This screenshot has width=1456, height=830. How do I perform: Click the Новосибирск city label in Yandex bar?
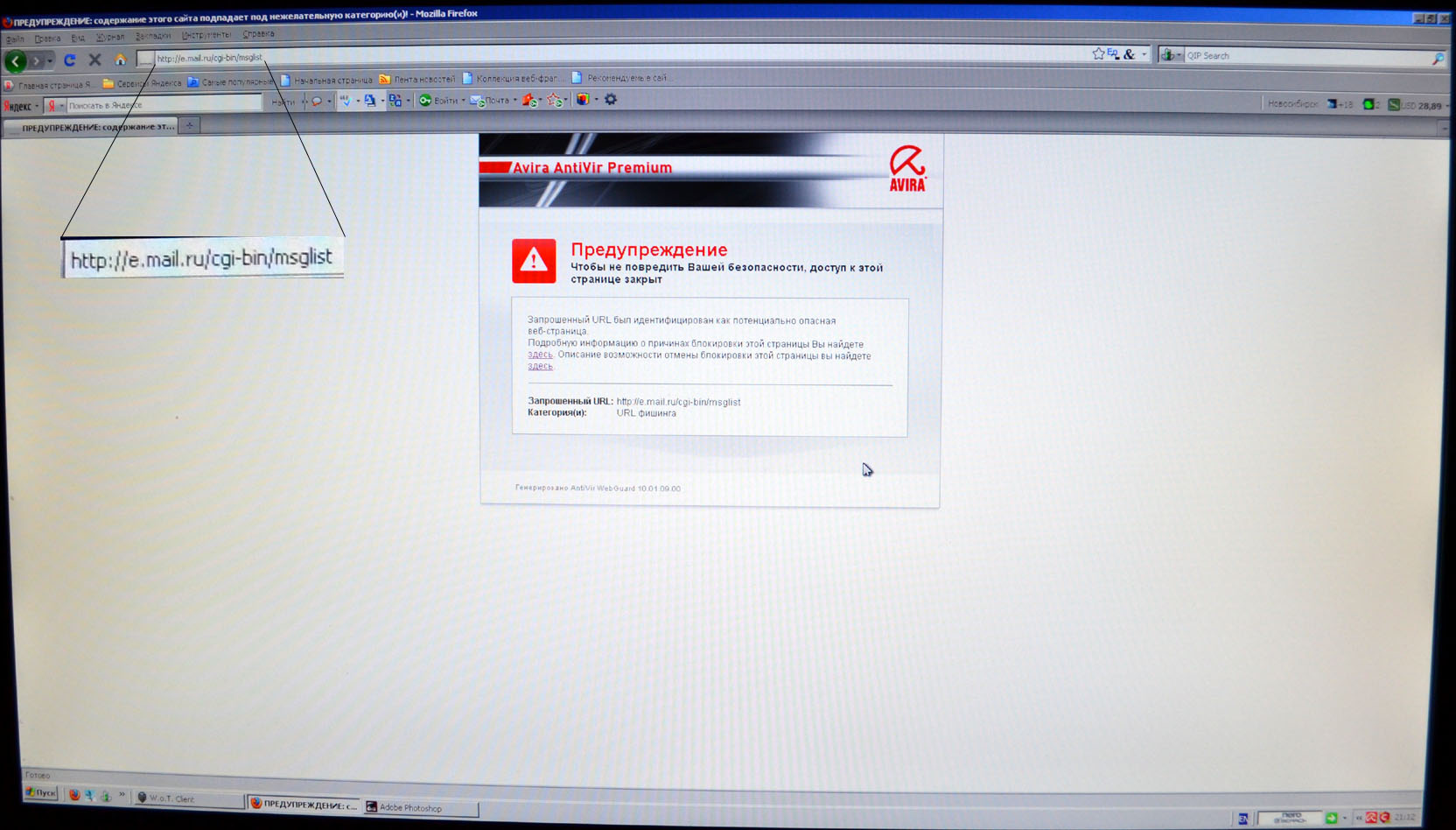pos(1292,104)
